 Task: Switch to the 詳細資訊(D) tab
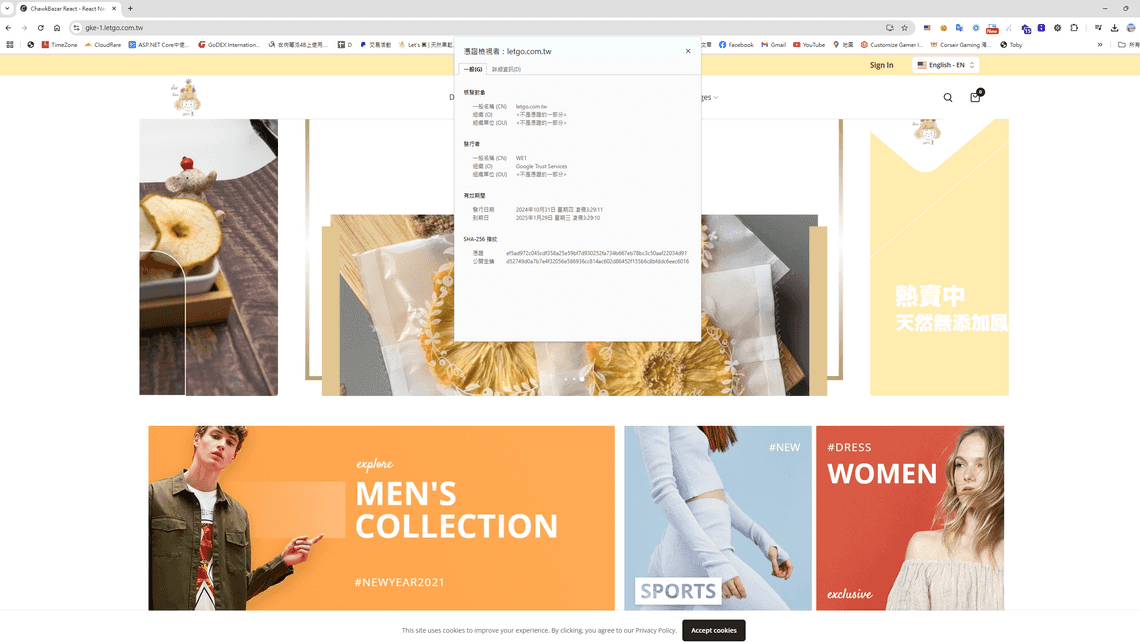506,69
